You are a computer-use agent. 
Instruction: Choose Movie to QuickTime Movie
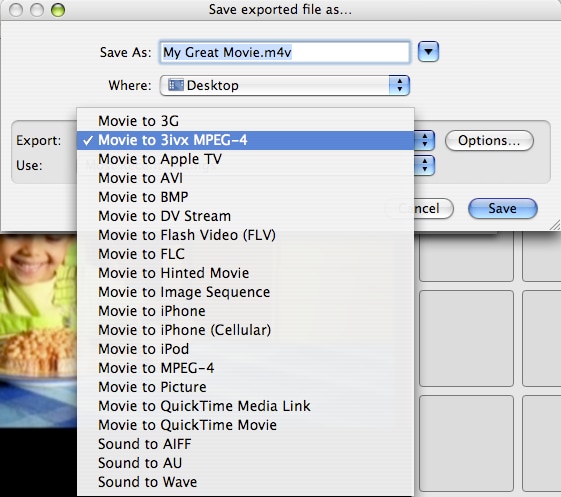pos(245,425)
